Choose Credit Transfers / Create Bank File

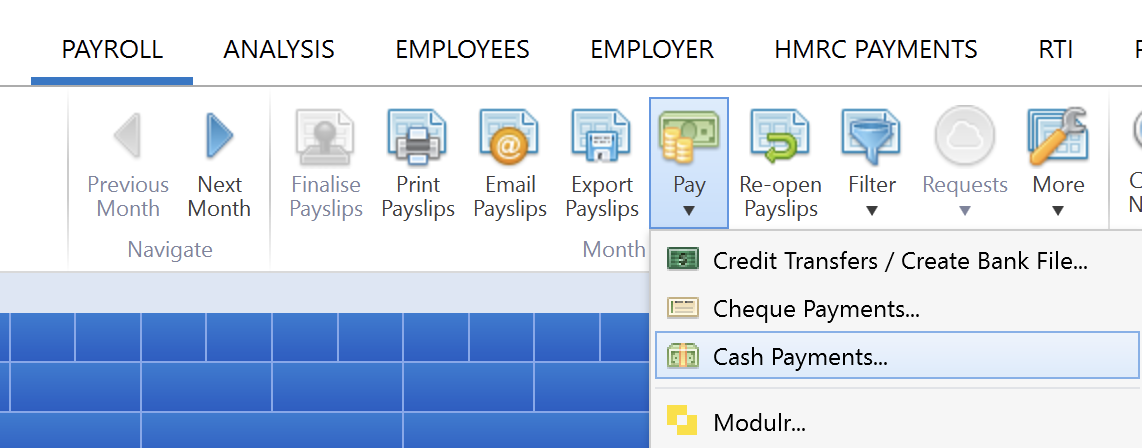coord(897,261)
